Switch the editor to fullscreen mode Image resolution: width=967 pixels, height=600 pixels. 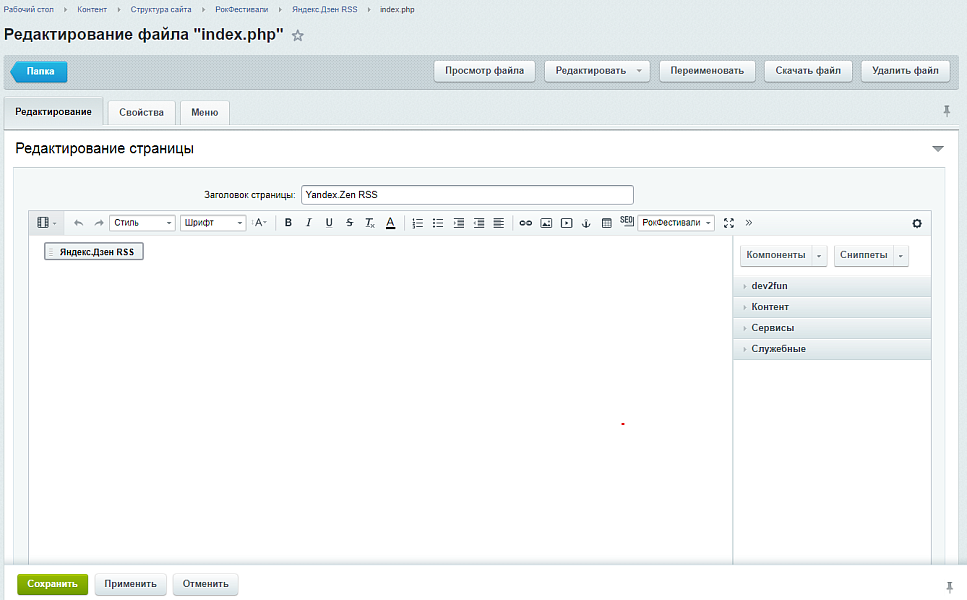728,223
